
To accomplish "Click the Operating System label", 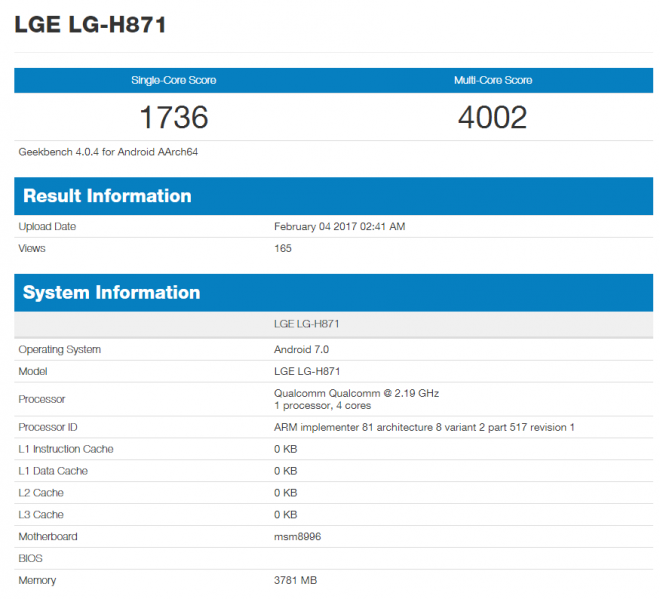I will coord(60,349).
